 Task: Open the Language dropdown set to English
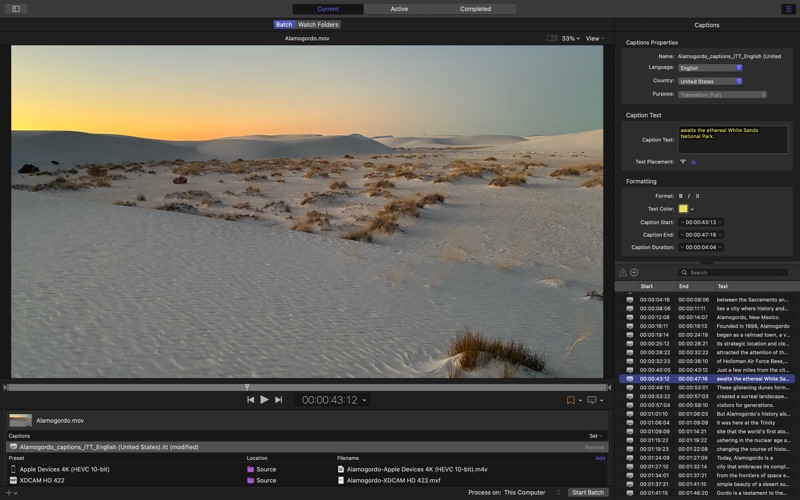710,68
